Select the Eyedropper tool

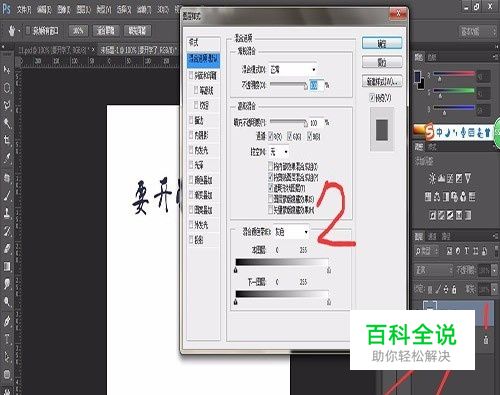click(7, 158)
